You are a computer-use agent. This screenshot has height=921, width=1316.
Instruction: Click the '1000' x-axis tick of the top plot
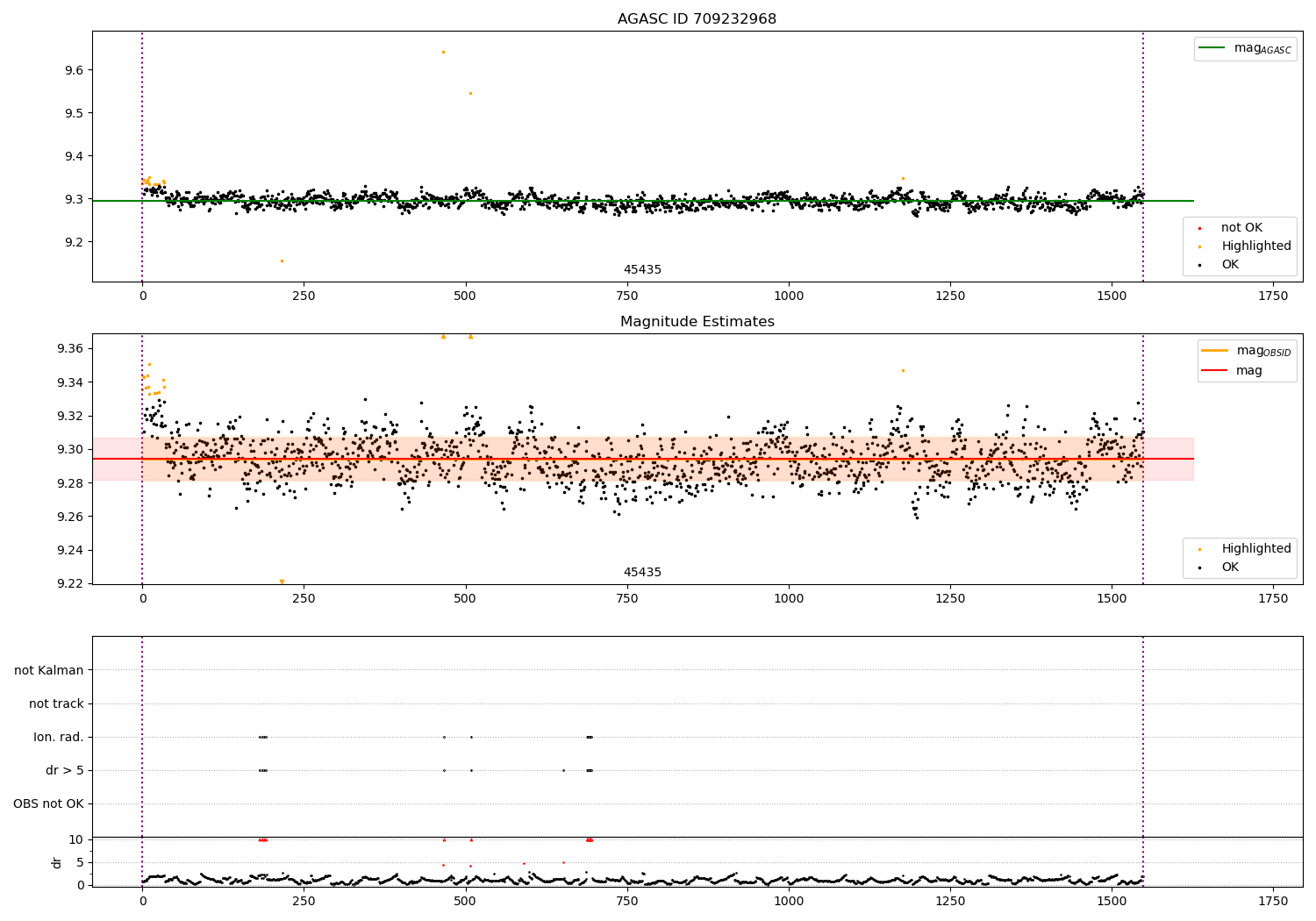point(789,296)
